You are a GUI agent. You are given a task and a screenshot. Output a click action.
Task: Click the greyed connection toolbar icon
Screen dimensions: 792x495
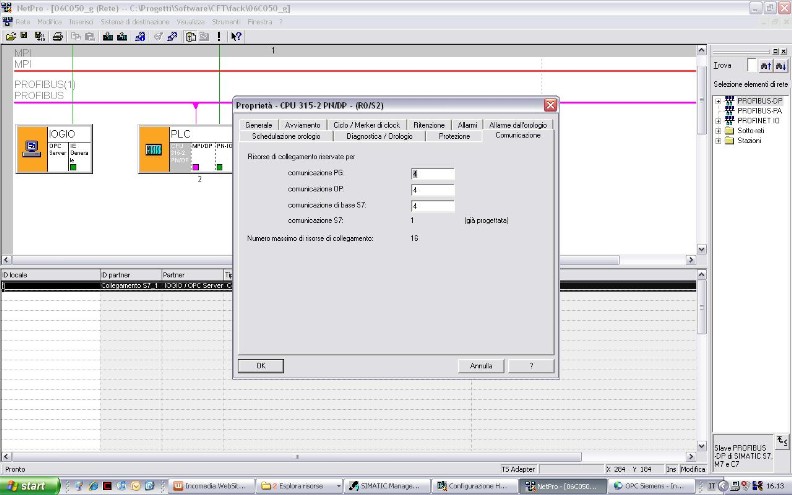pos(158,36)
